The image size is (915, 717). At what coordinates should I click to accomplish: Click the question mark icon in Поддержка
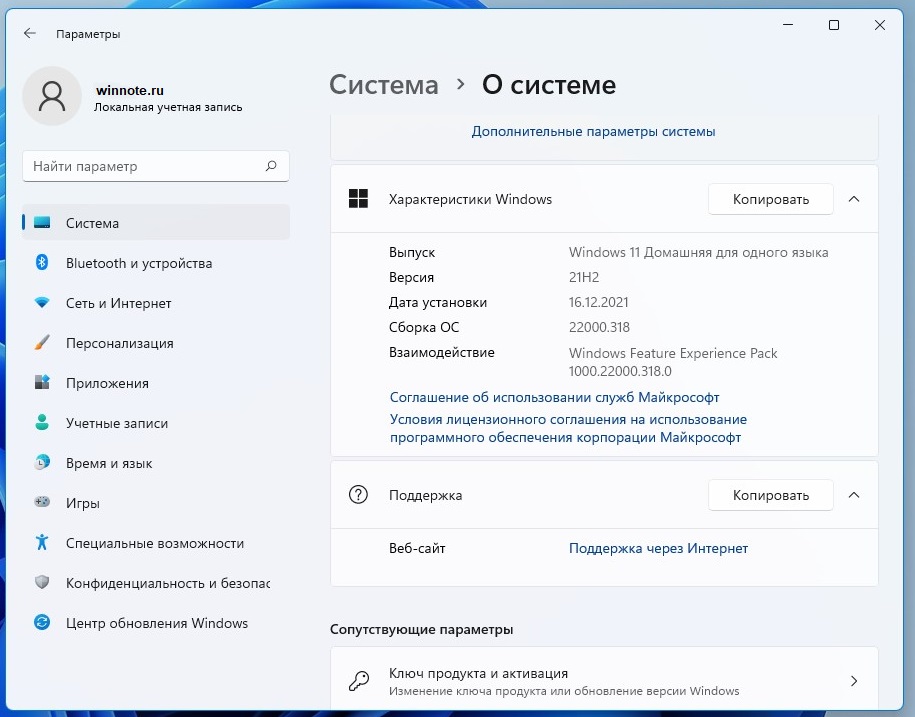tap(358, 494)
